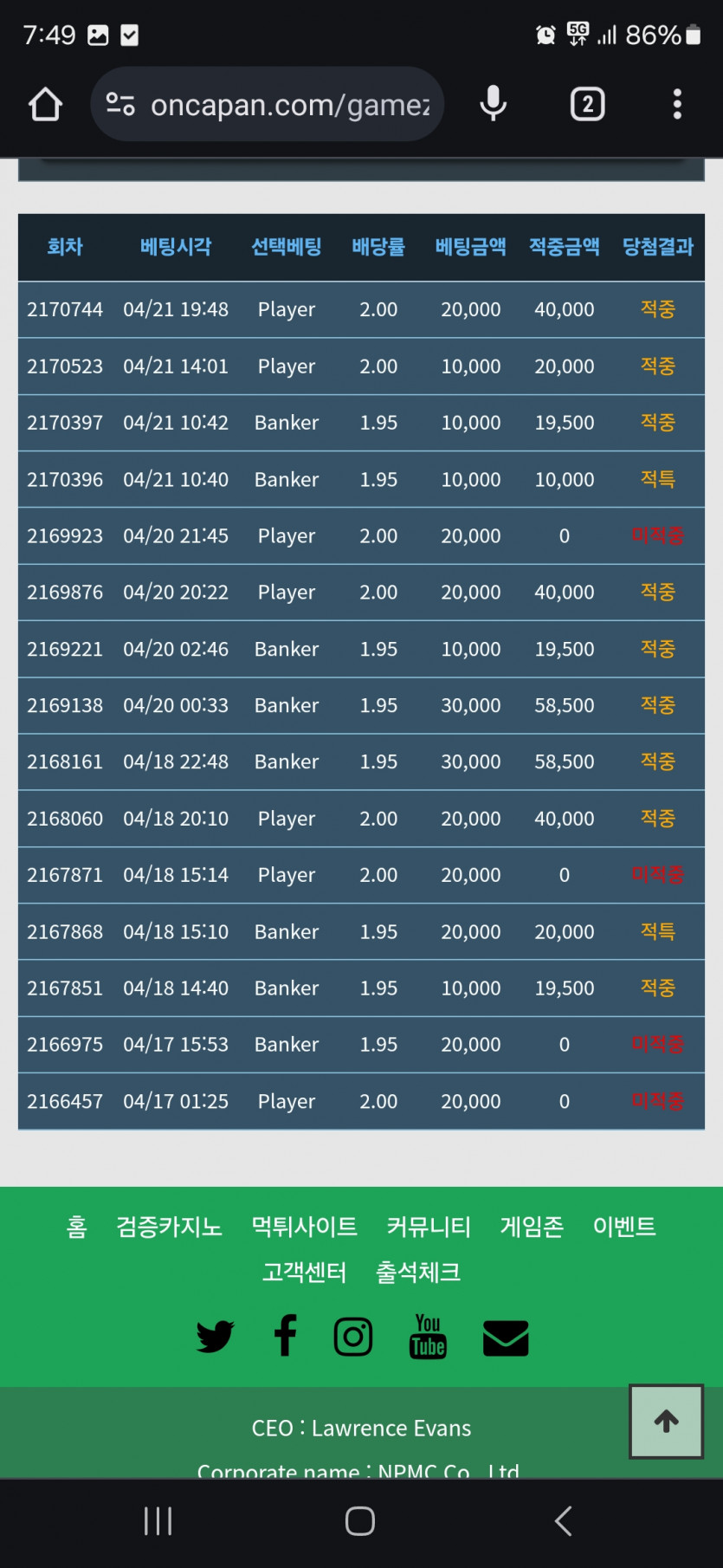Select 출석체크 footer link
723x1568 pixels.
pos(417,1273)
